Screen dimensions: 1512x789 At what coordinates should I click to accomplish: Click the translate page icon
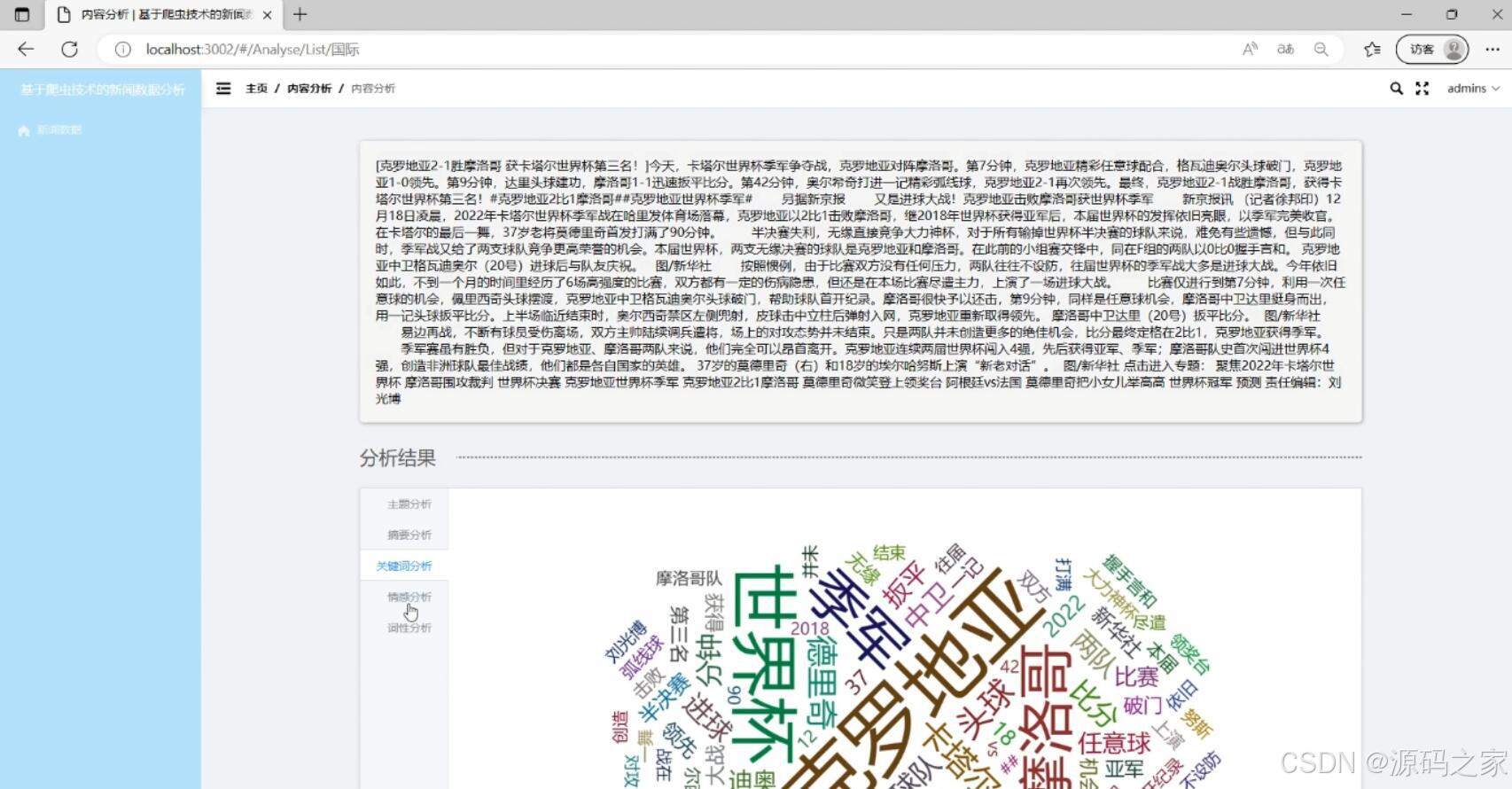[x=1285, y=50]
